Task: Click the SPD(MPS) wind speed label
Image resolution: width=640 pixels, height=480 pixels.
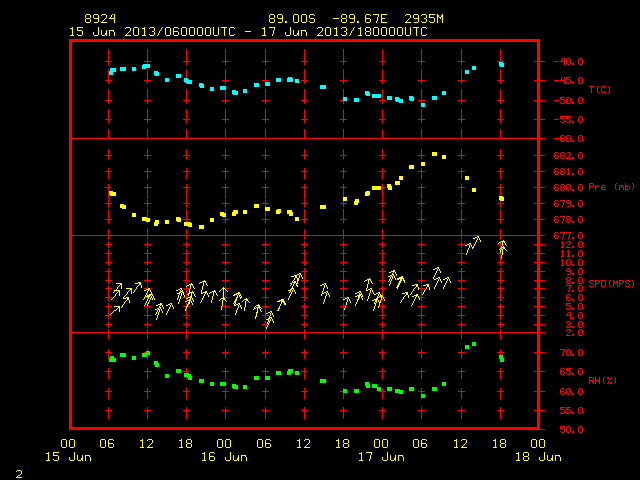Action: click(611, 283)
